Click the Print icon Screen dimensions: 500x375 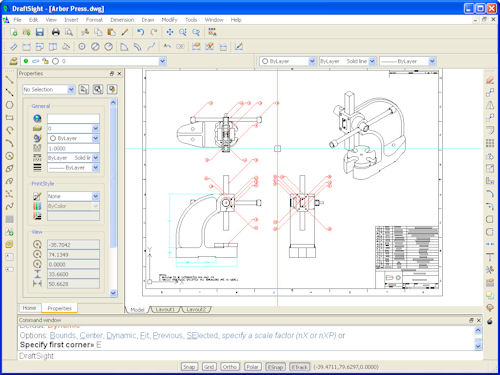[x=56, y=32]
